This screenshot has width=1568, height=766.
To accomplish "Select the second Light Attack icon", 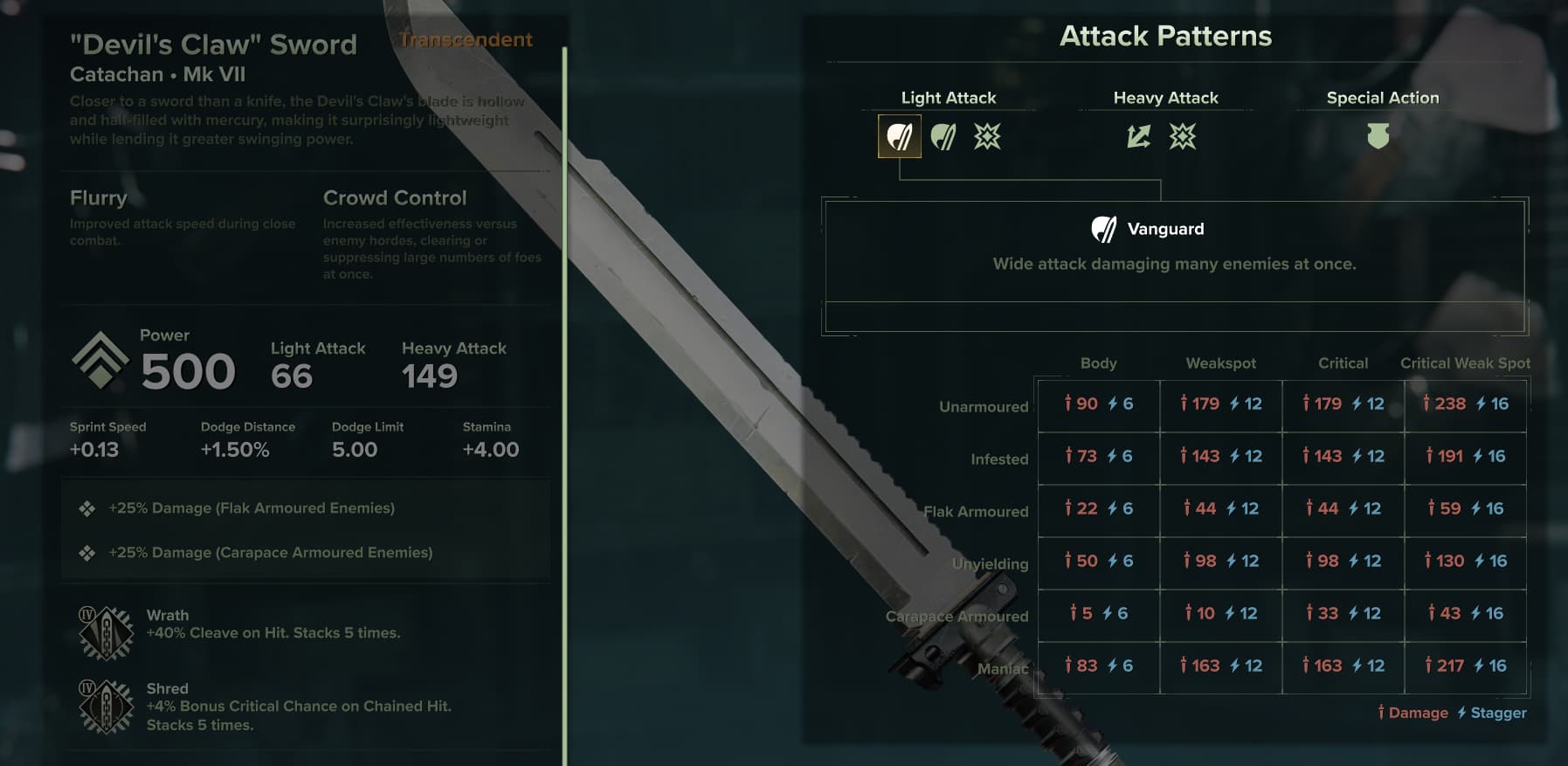I will pos(943,136).
